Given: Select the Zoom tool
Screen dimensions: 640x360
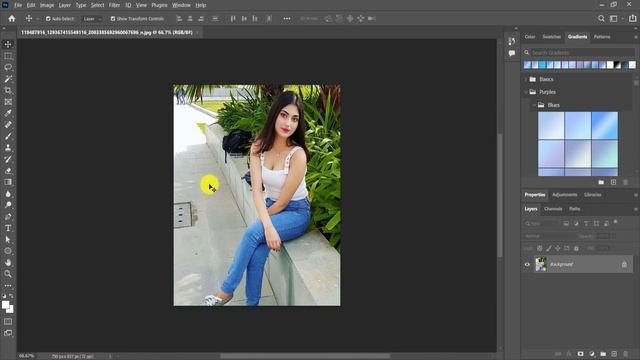Looking at the screenshot, I should click(x=8, y=274).
